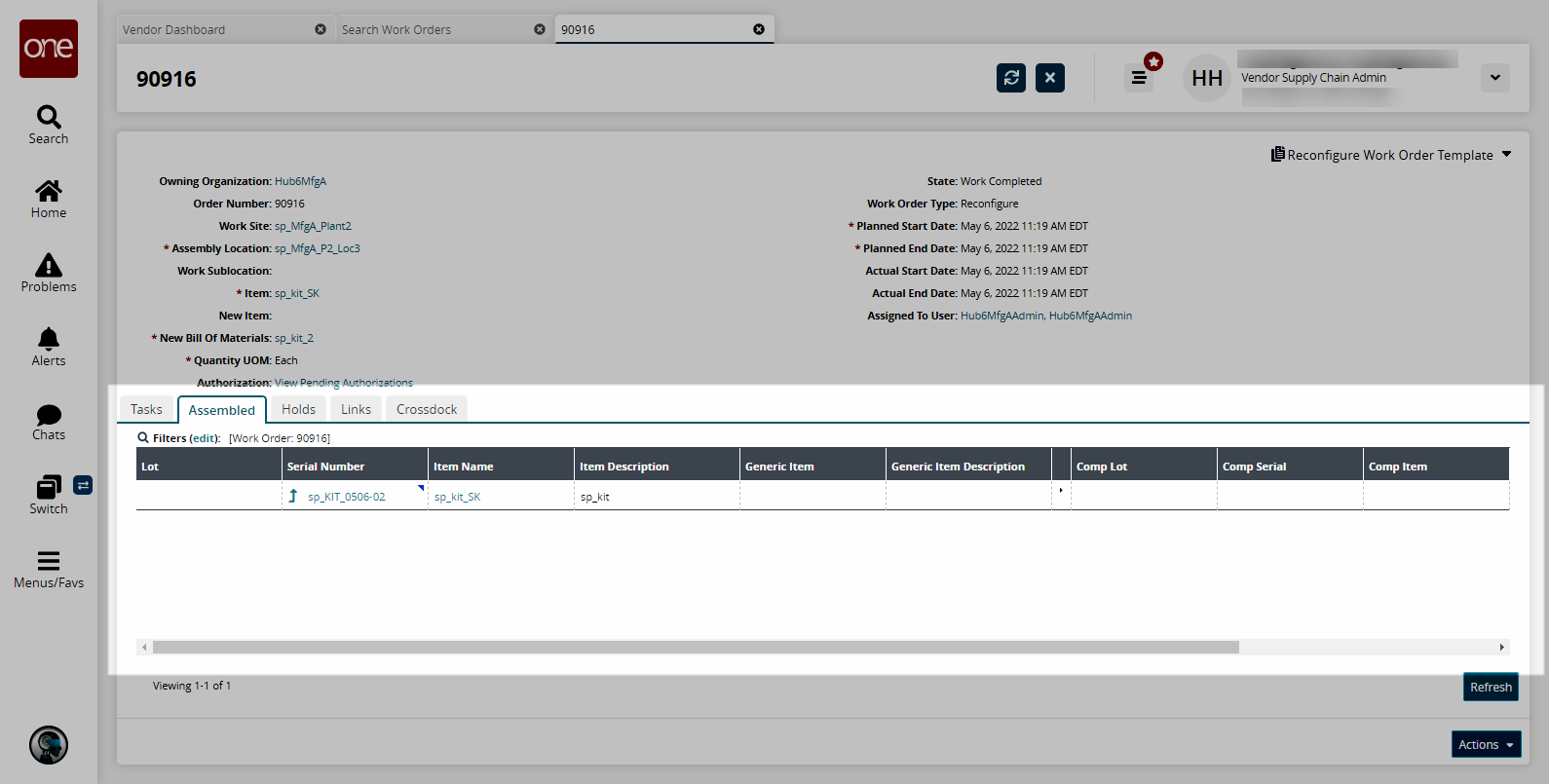Open the Hub6MfgAAdmin assigned user link

click(1046, 316)
